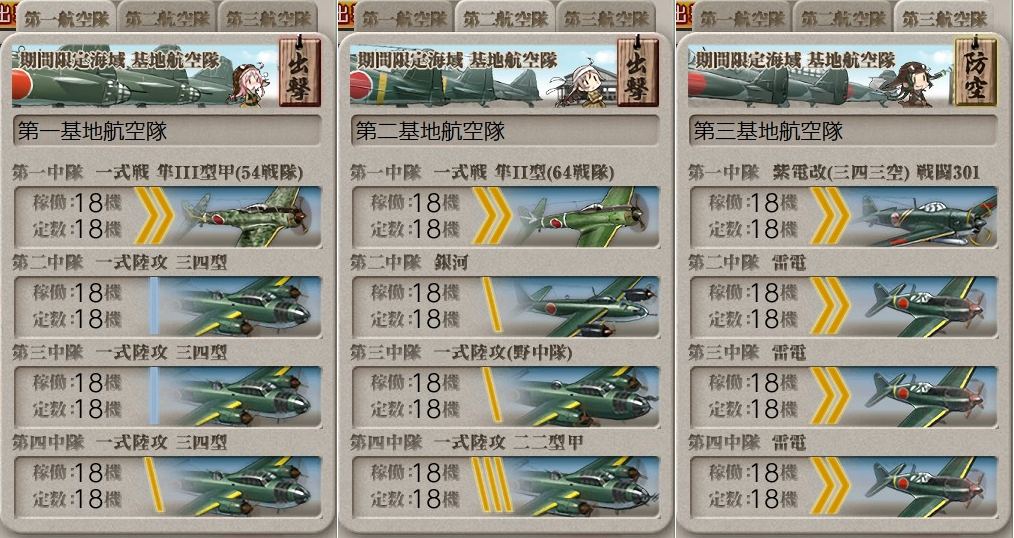
Task: Toggle the 出撃 wooden sign for 第二基地航空隊
Action: click(638, 72)
